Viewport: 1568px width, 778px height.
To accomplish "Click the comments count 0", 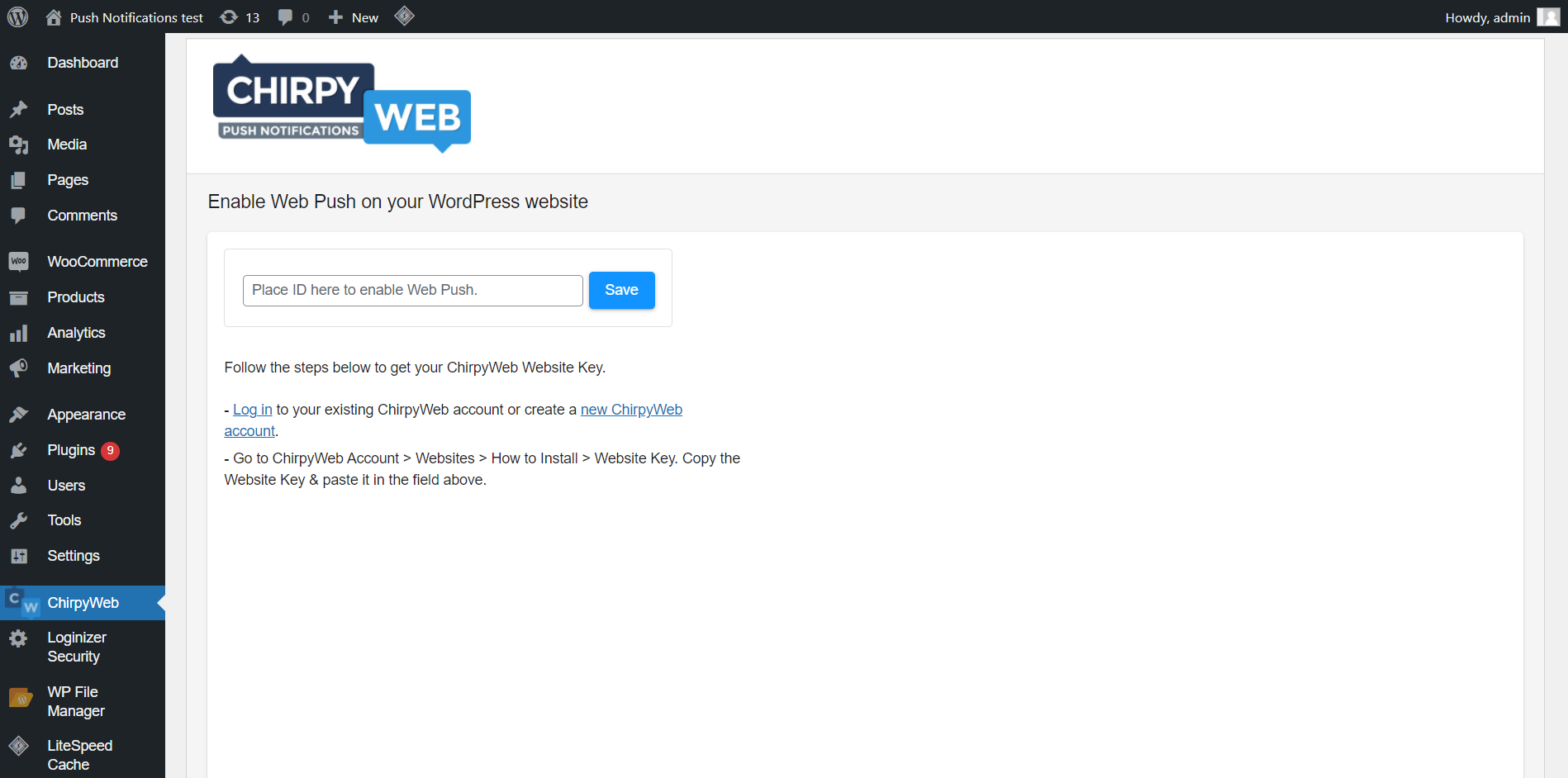I will 306,17.
